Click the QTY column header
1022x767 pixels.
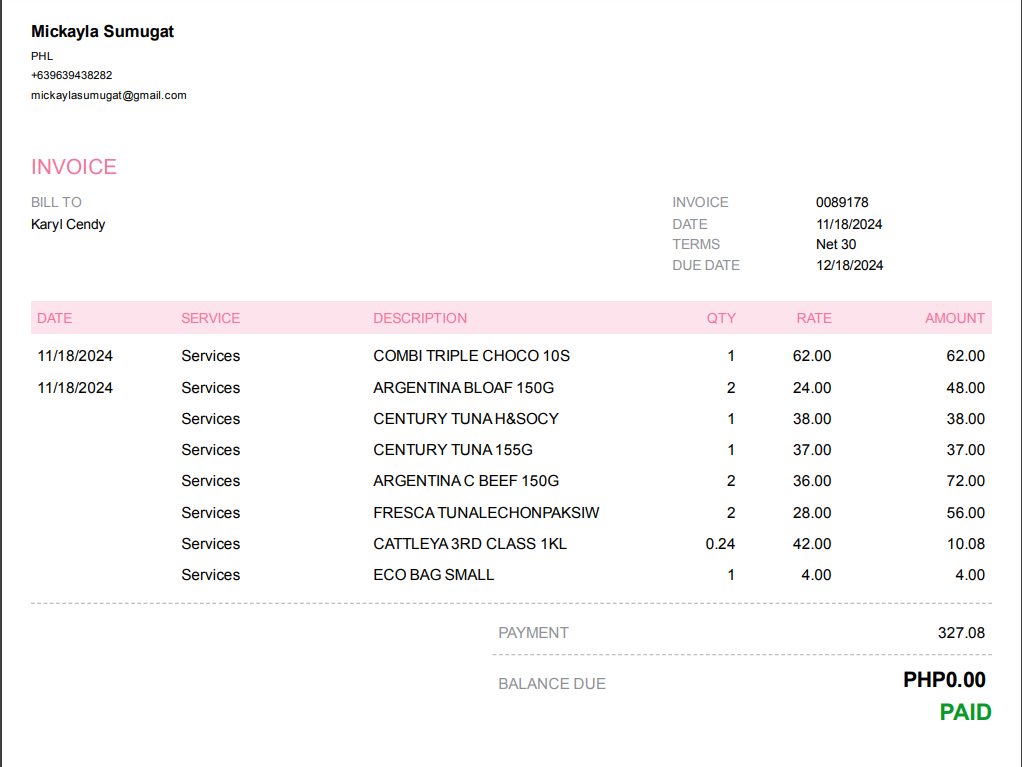(x=721, y=318)
